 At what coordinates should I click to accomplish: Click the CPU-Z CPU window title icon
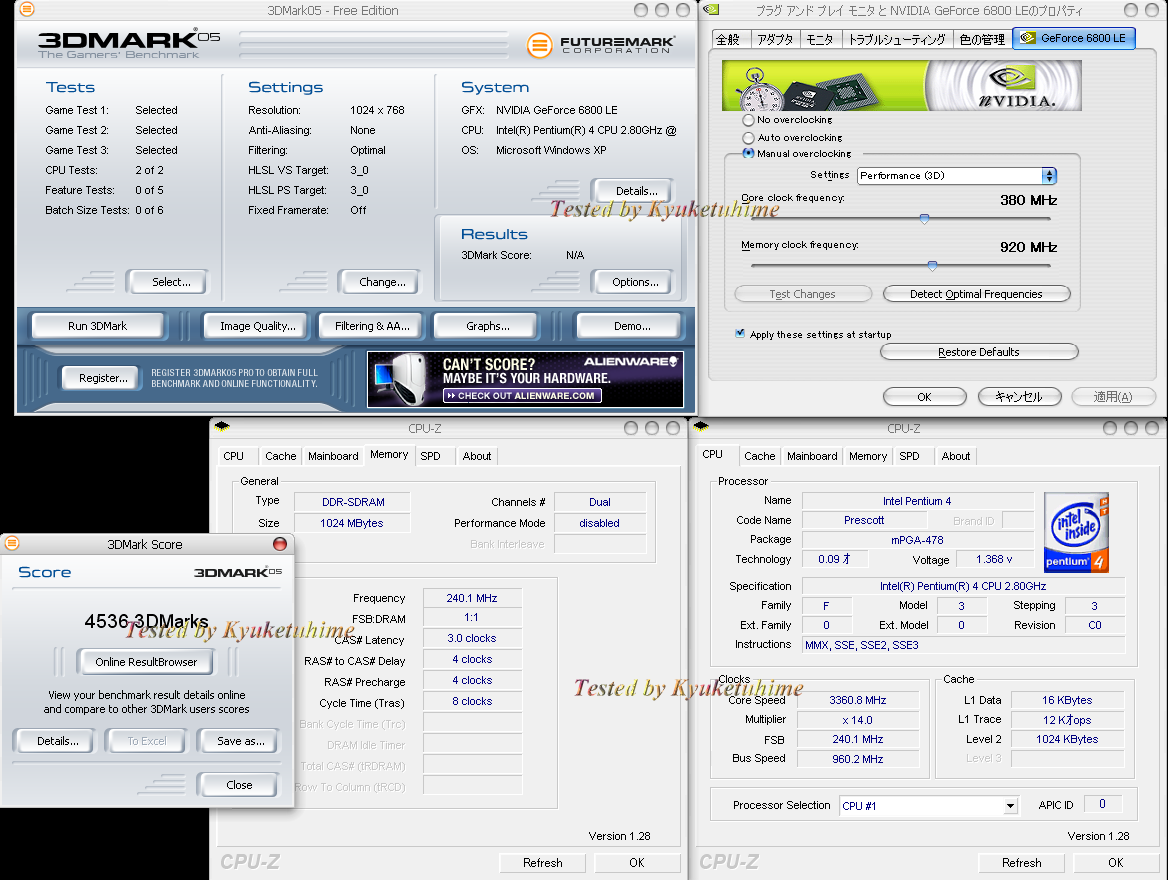point(700,426)
